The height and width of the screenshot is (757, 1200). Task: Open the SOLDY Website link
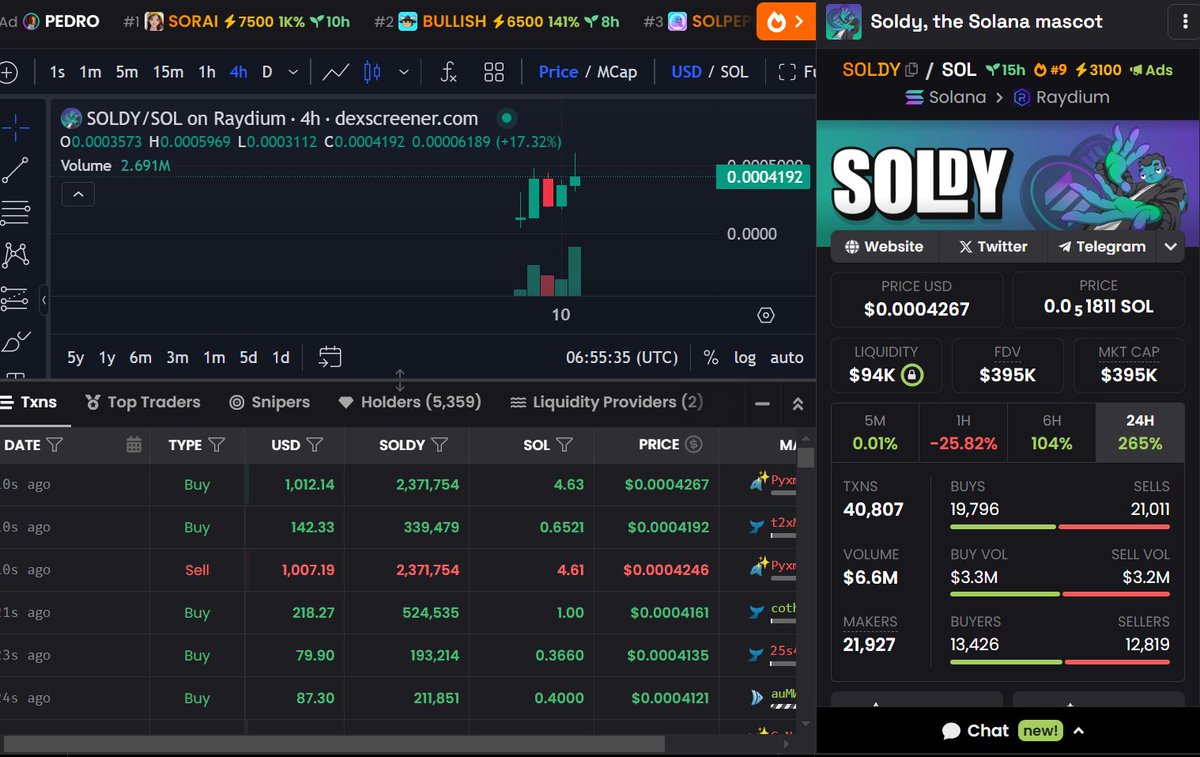(x=884, y=246)
